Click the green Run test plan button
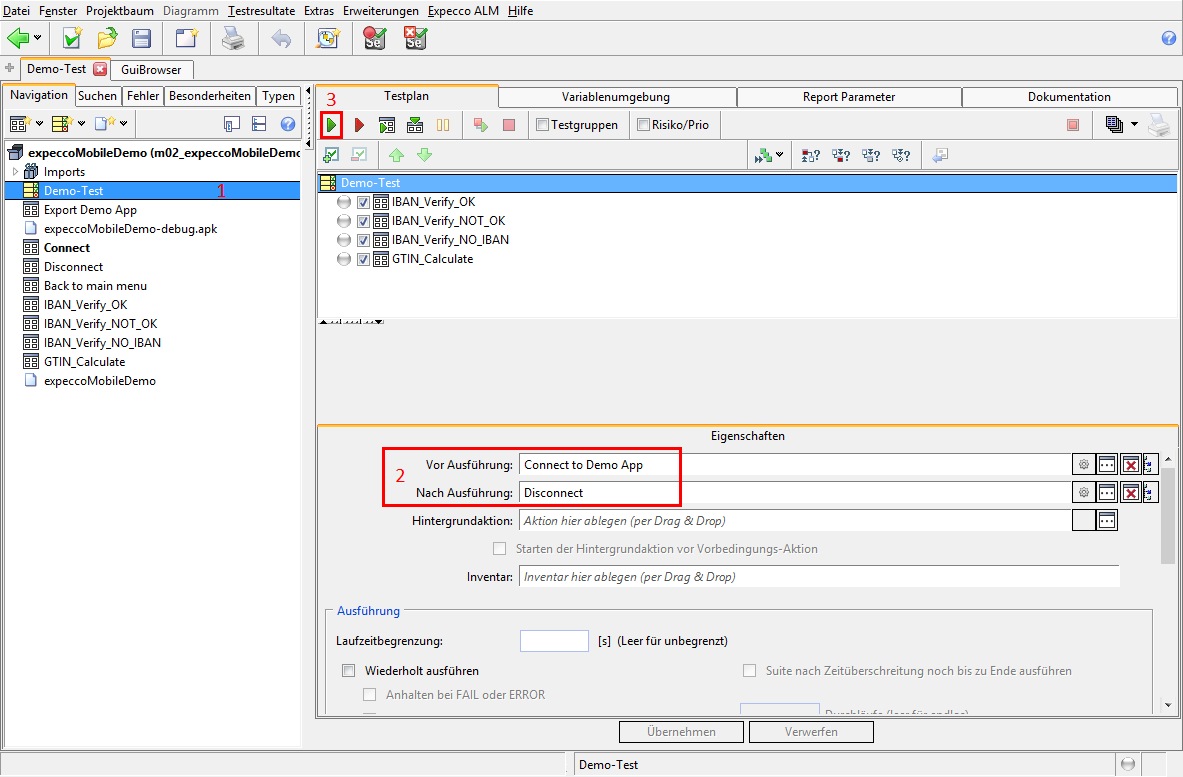The width and height of the screenshot is (1183, 777). (331, 125)
